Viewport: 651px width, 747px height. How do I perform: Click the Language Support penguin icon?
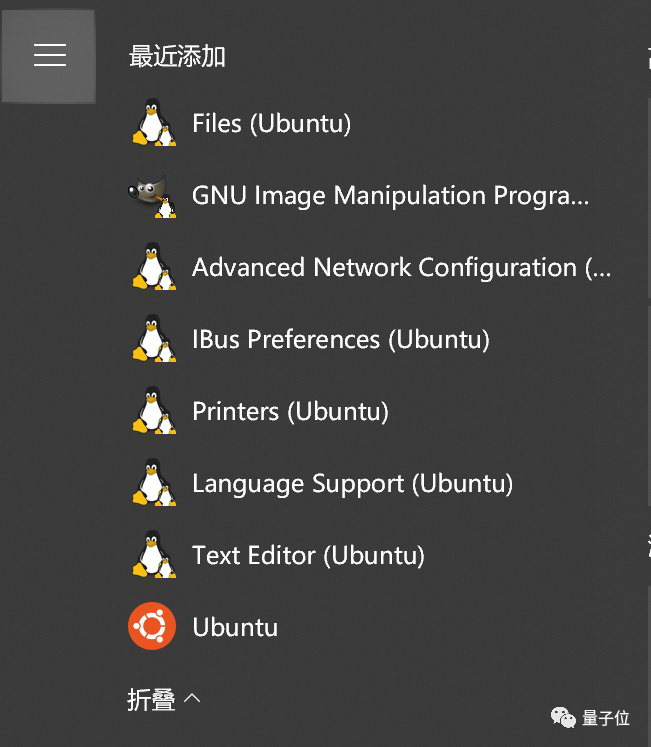153,484
